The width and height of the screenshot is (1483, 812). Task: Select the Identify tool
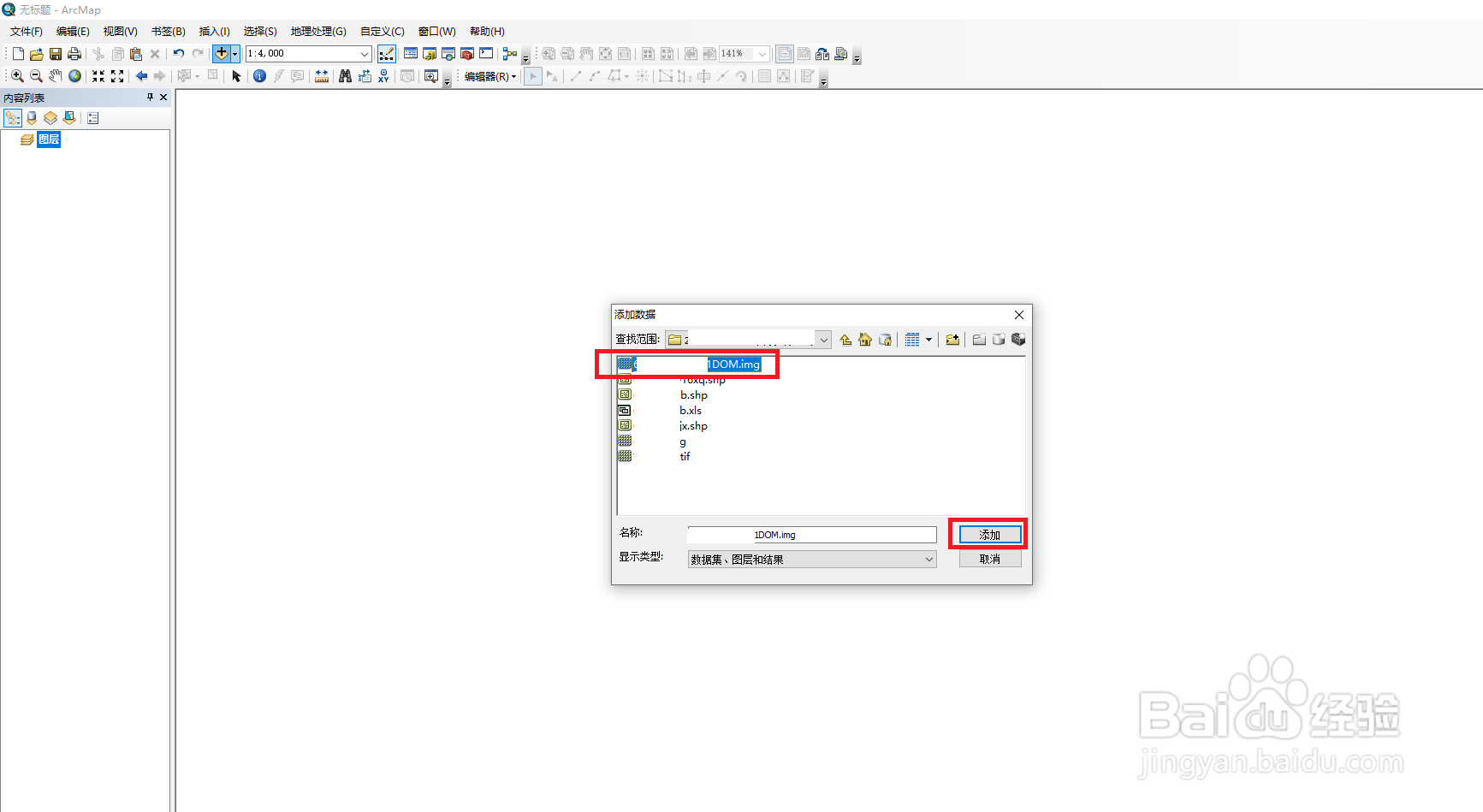[x=259, y=76]
